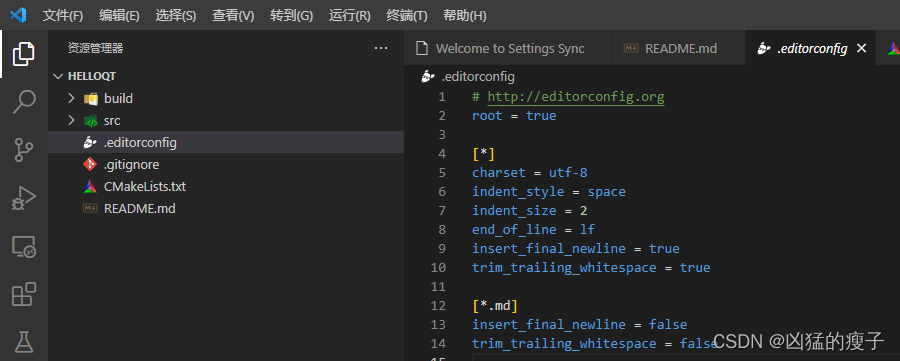Click line number 12 in gutter
This screenshot has width=900, height=361.
coord(438,305)
